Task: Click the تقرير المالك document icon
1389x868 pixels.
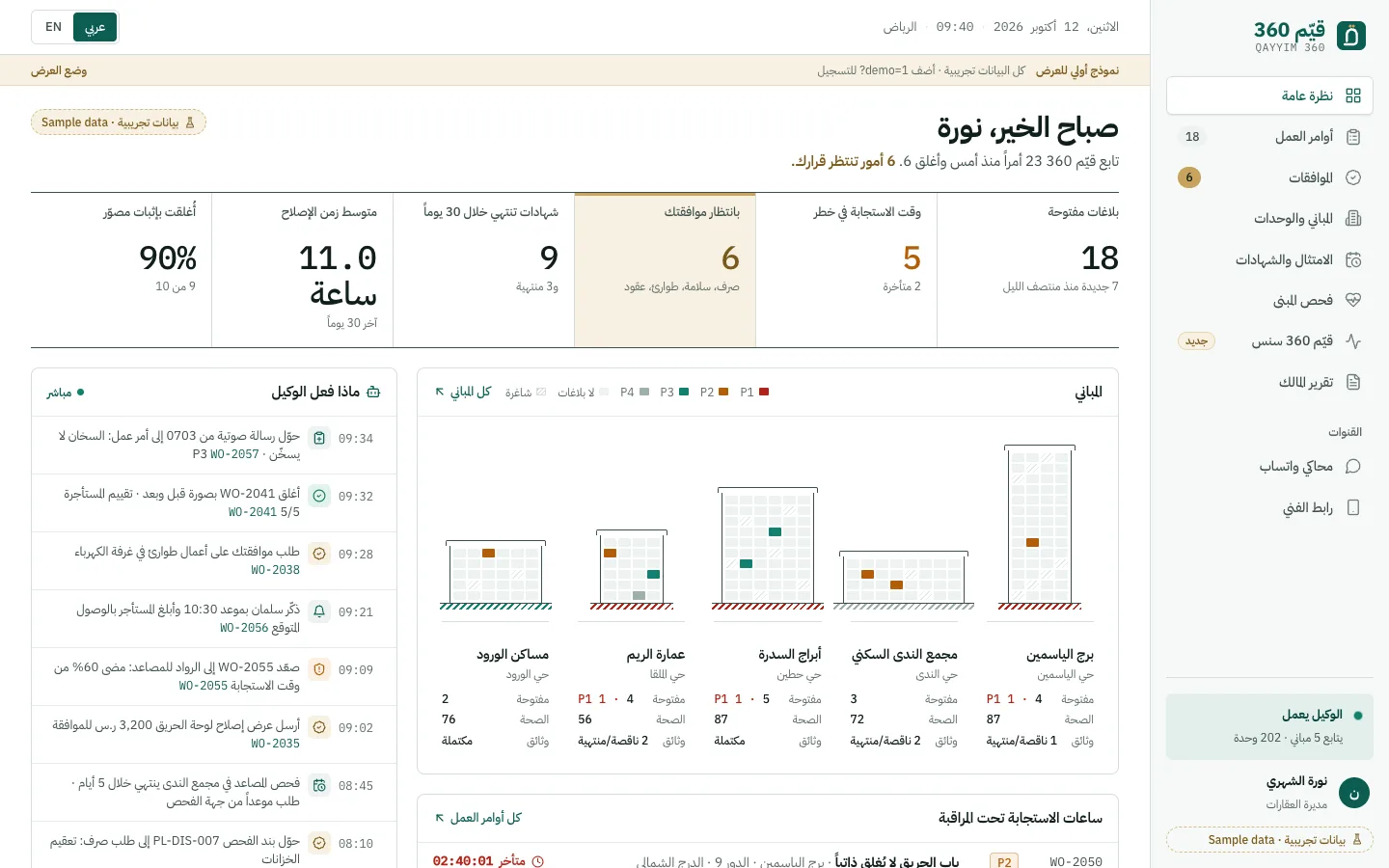Action: click(x=1353, y=382)
